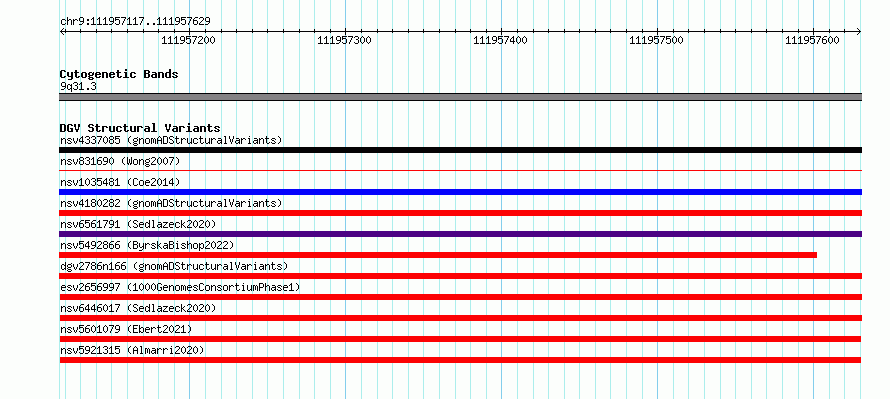890x399 pixels.
Task: Click the 111957300 ruler position
Action: [x=345, y=40]
